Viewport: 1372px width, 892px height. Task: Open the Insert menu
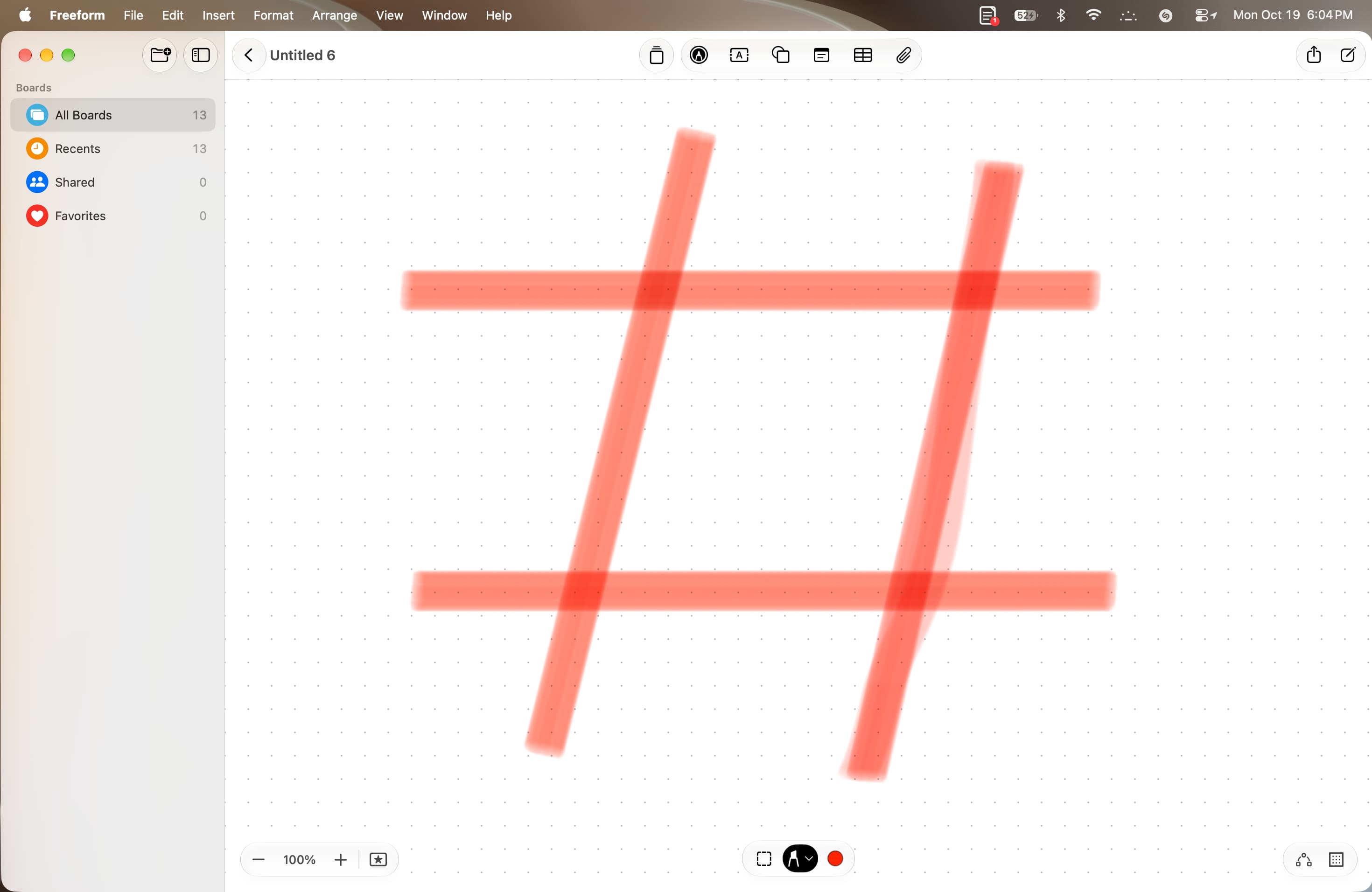[x=218, y=15]
